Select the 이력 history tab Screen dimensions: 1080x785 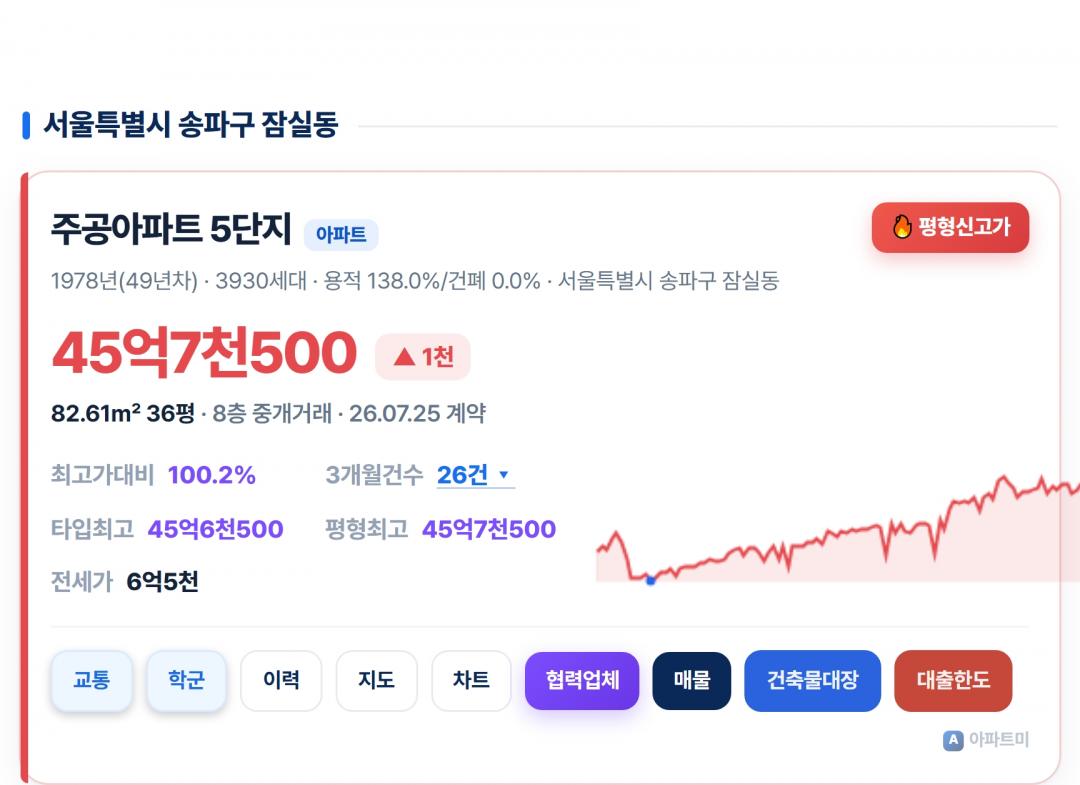pos(281,680)
